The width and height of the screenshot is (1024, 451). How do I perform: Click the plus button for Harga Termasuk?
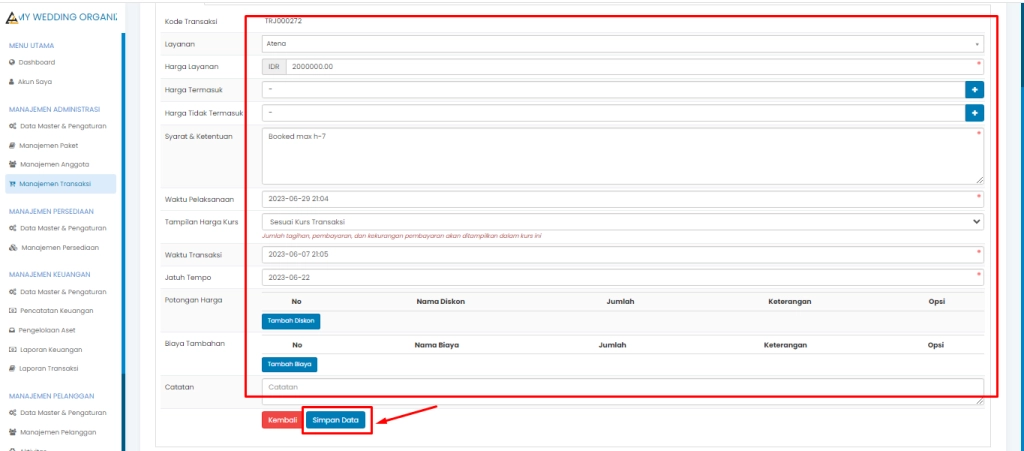pyautogui.click(x=974, y=90)
